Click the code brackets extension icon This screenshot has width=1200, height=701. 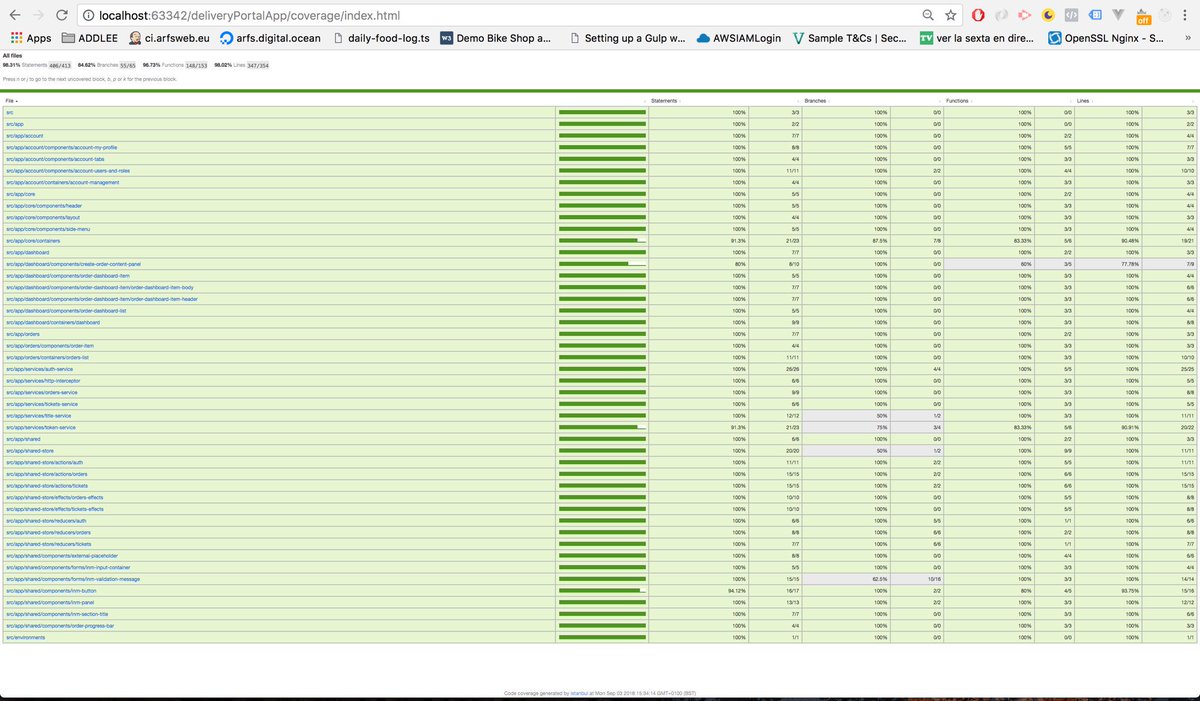click(x=1071, y=15)
